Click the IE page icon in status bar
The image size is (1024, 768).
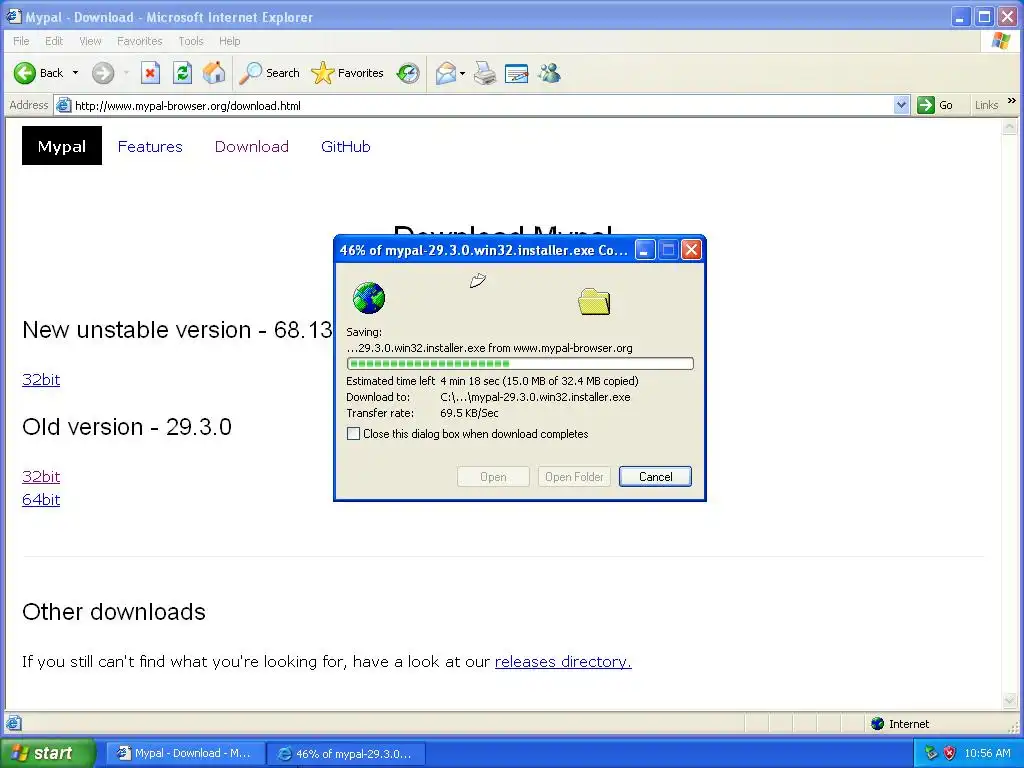(x=14, y=723)
